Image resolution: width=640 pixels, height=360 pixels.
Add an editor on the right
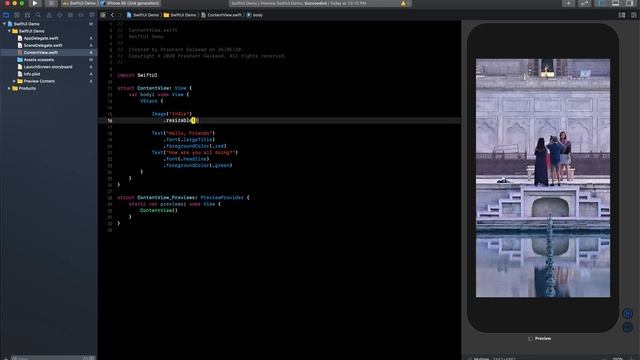point(634,15)
